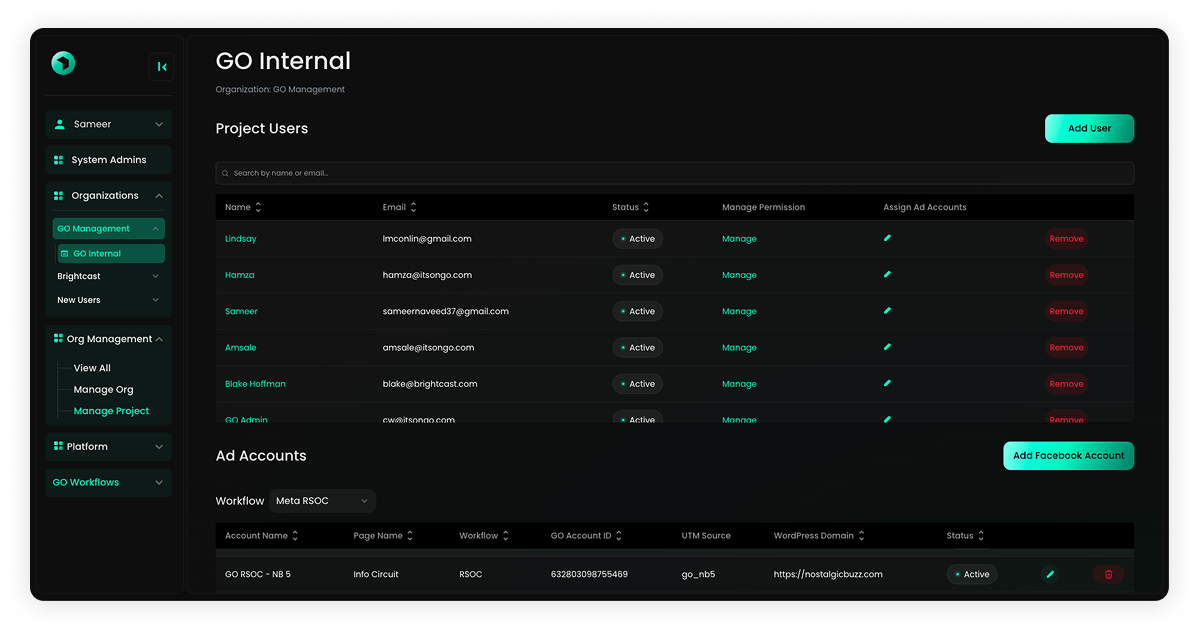Click the Add Facebook Account button
The image size is (1199, 633).
[1068, 455]
